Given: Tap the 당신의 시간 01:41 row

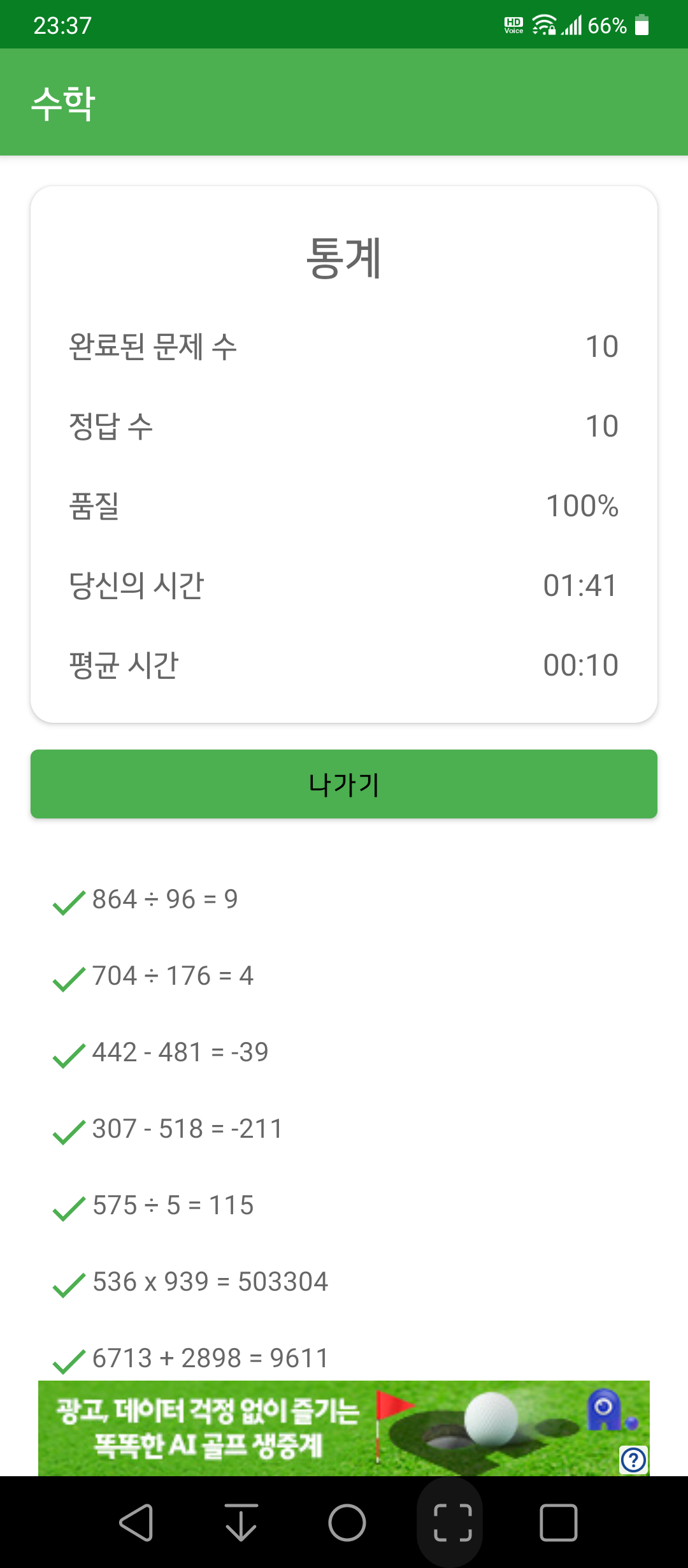Looking at the screenshot, I should (x=344, y=585).
